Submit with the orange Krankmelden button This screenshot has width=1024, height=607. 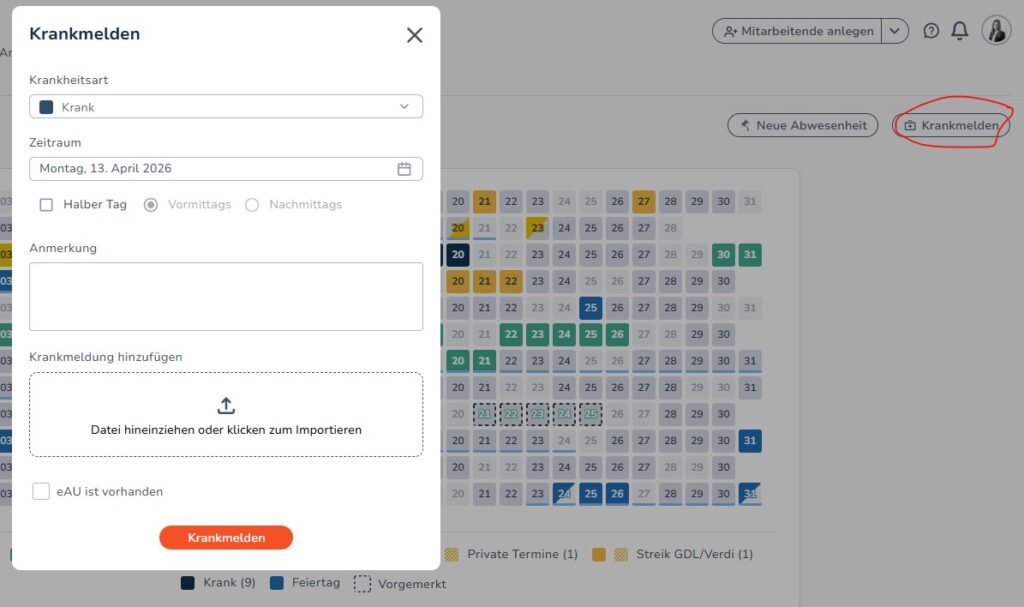(226, 537)
